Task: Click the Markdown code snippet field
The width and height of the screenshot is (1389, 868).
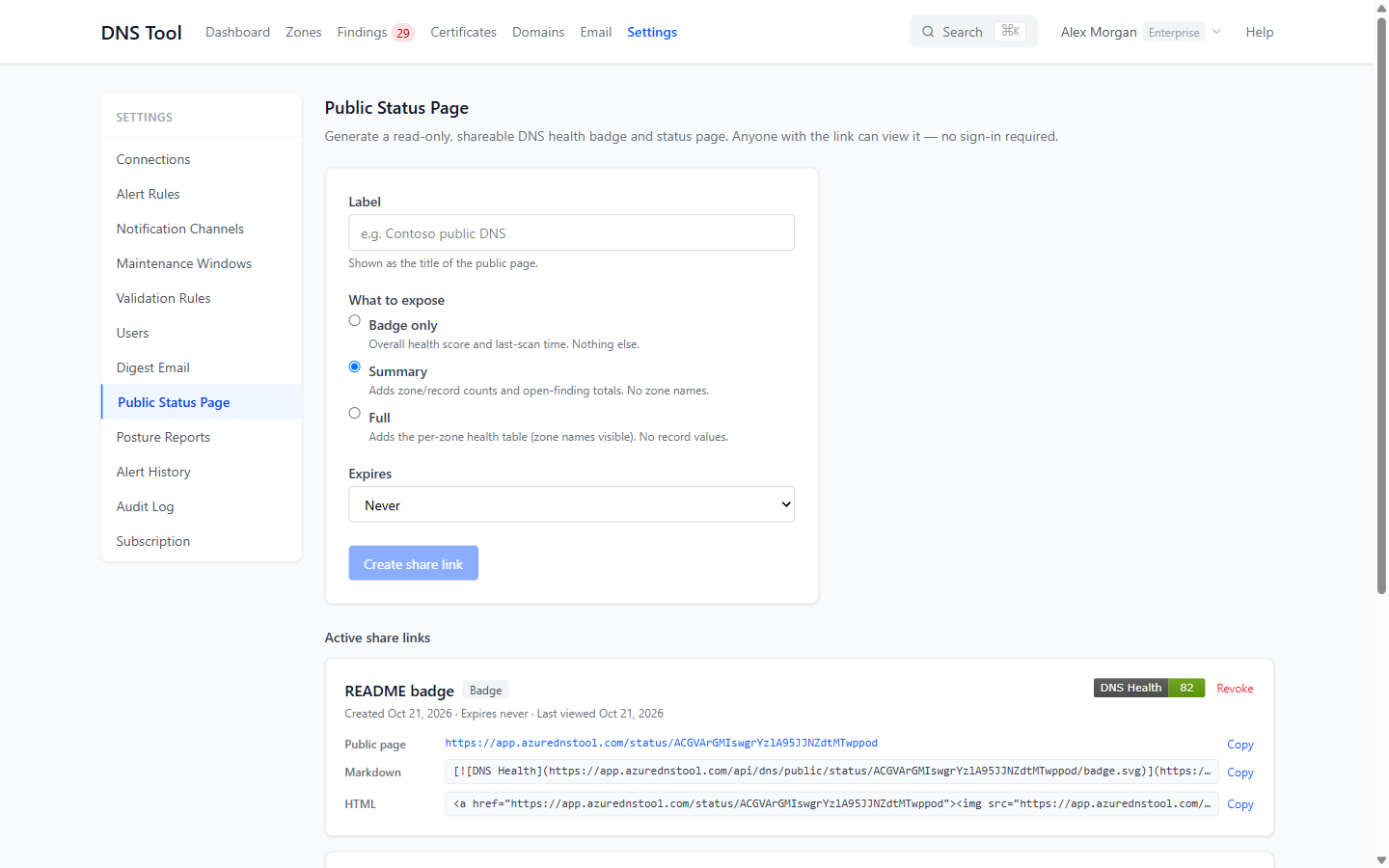Action: pyautogui.click(x=831, y=772)
